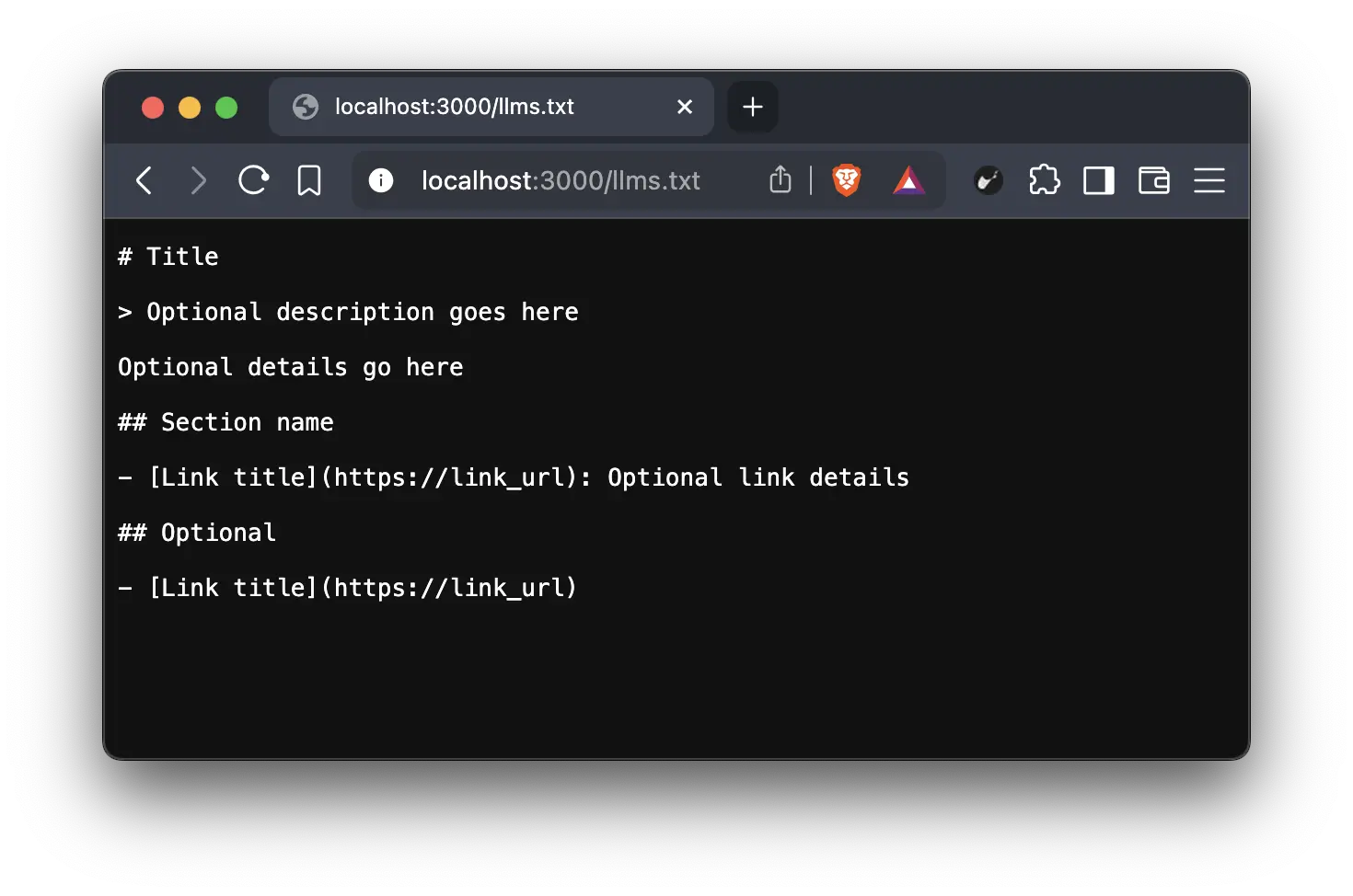Image resolution: width=1353 pixels, height=896 pixels.
Task: Click 'Optional description goes here' line
Action: 348,313
